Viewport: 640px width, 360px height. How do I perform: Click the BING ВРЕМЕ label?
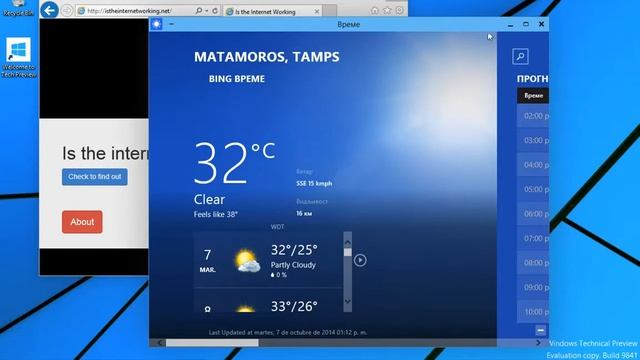237,79
